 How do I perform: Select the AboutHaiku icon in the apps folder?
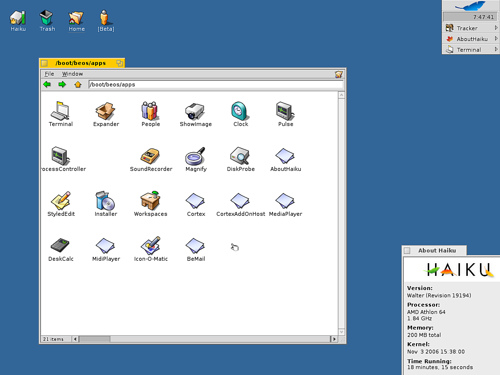(285, 156)
